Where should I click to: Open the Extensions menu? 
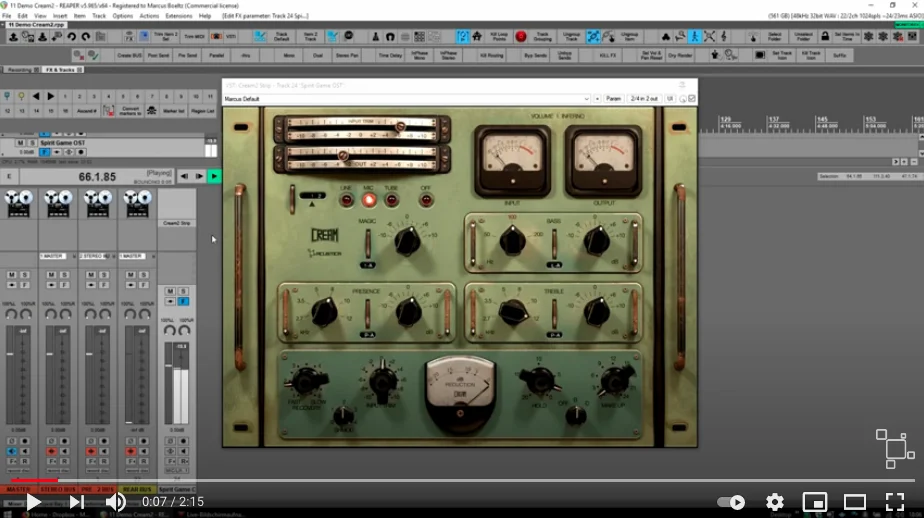[179, 16]
